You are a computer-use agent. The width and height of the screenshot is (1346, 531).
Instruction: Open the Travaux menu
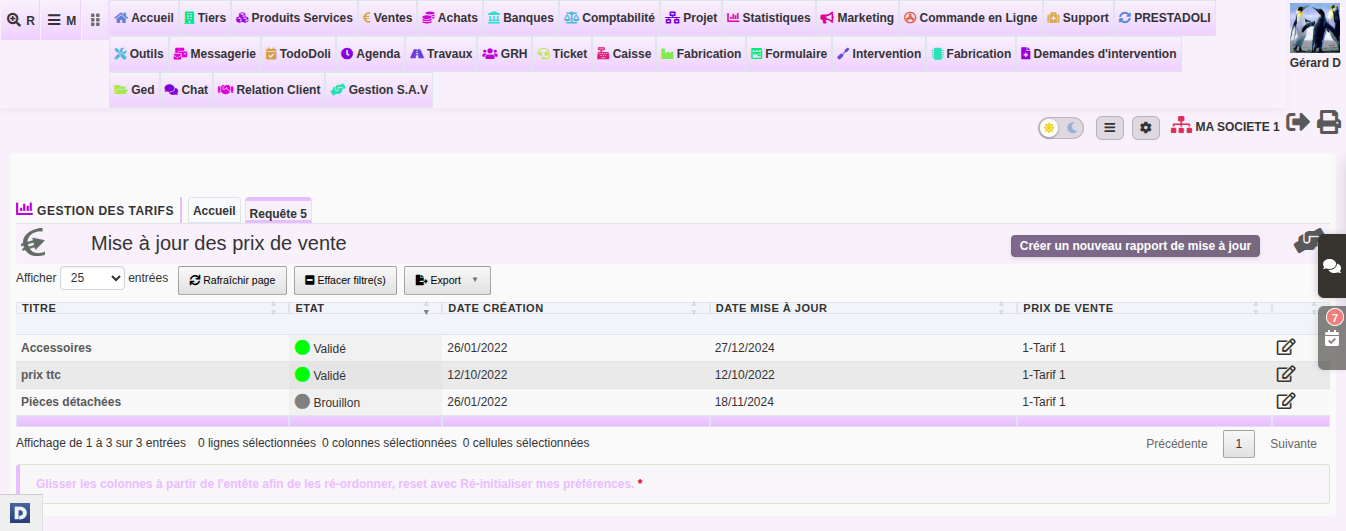441,54
